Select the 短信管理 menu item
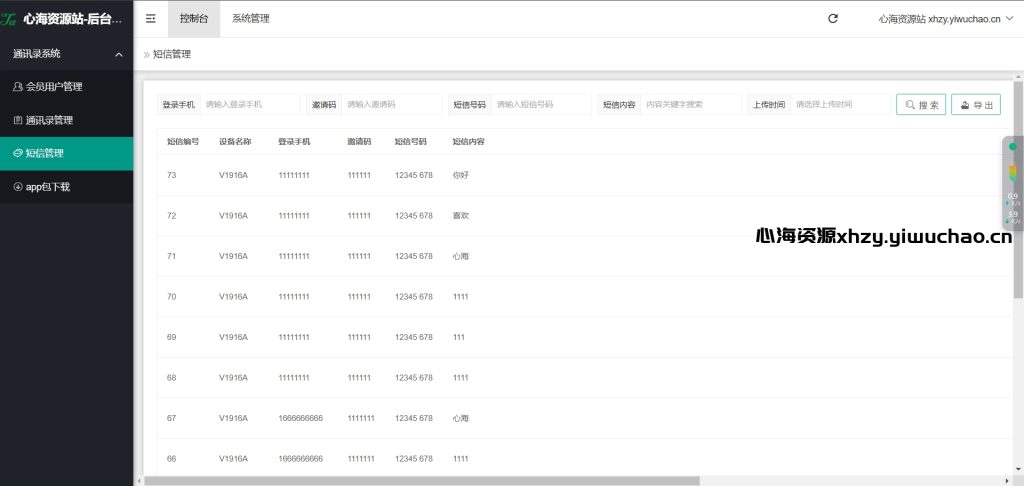The height and width of the screenshot is (486, 1024). click(x=67, y=154)
